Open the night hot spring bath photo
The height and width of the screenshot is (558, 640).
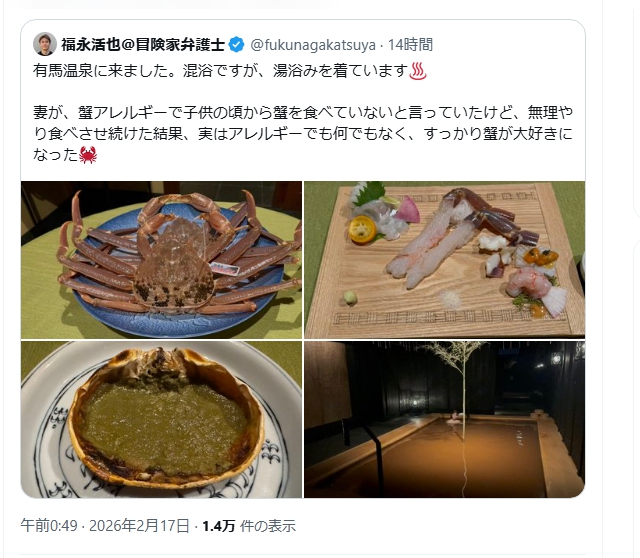444,419
